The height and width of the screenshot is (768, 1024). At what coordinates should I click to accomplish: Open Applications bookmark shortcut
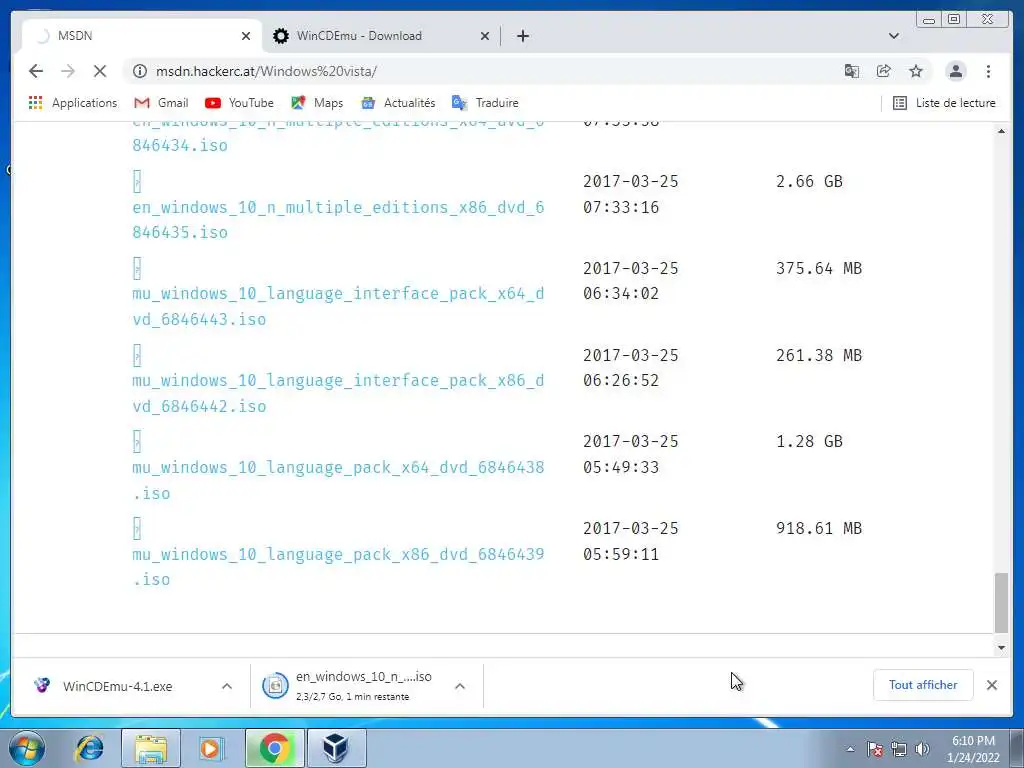tap(72, 103)
